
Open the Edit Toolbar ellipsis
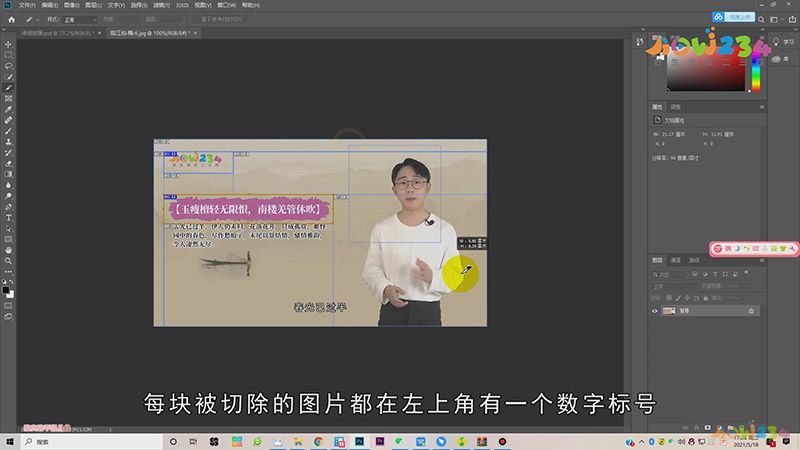[8, 271]
